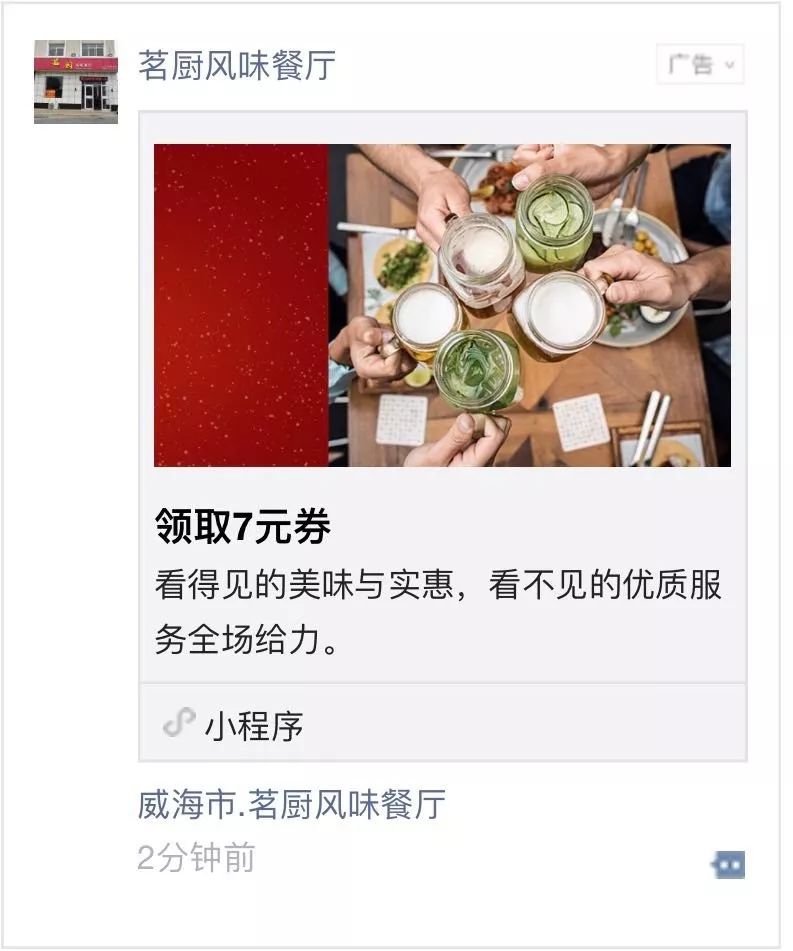The height and width of the screenshot is (951, 793).
Task: Open the 茗厨风味餐厅 profile name link
Action: pos(237,66)
